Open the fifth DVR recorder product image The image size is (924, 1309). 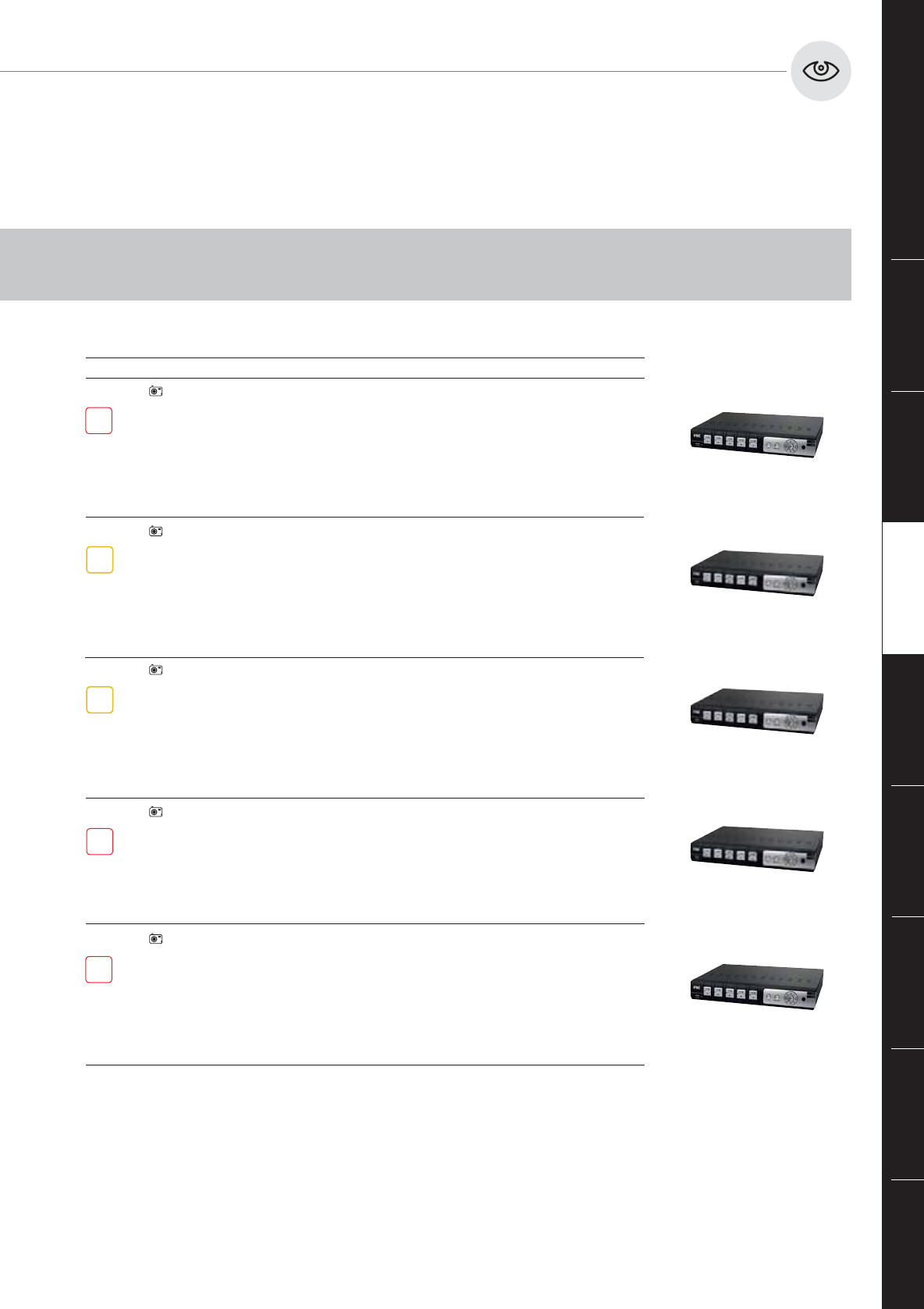tap(756, 987)
